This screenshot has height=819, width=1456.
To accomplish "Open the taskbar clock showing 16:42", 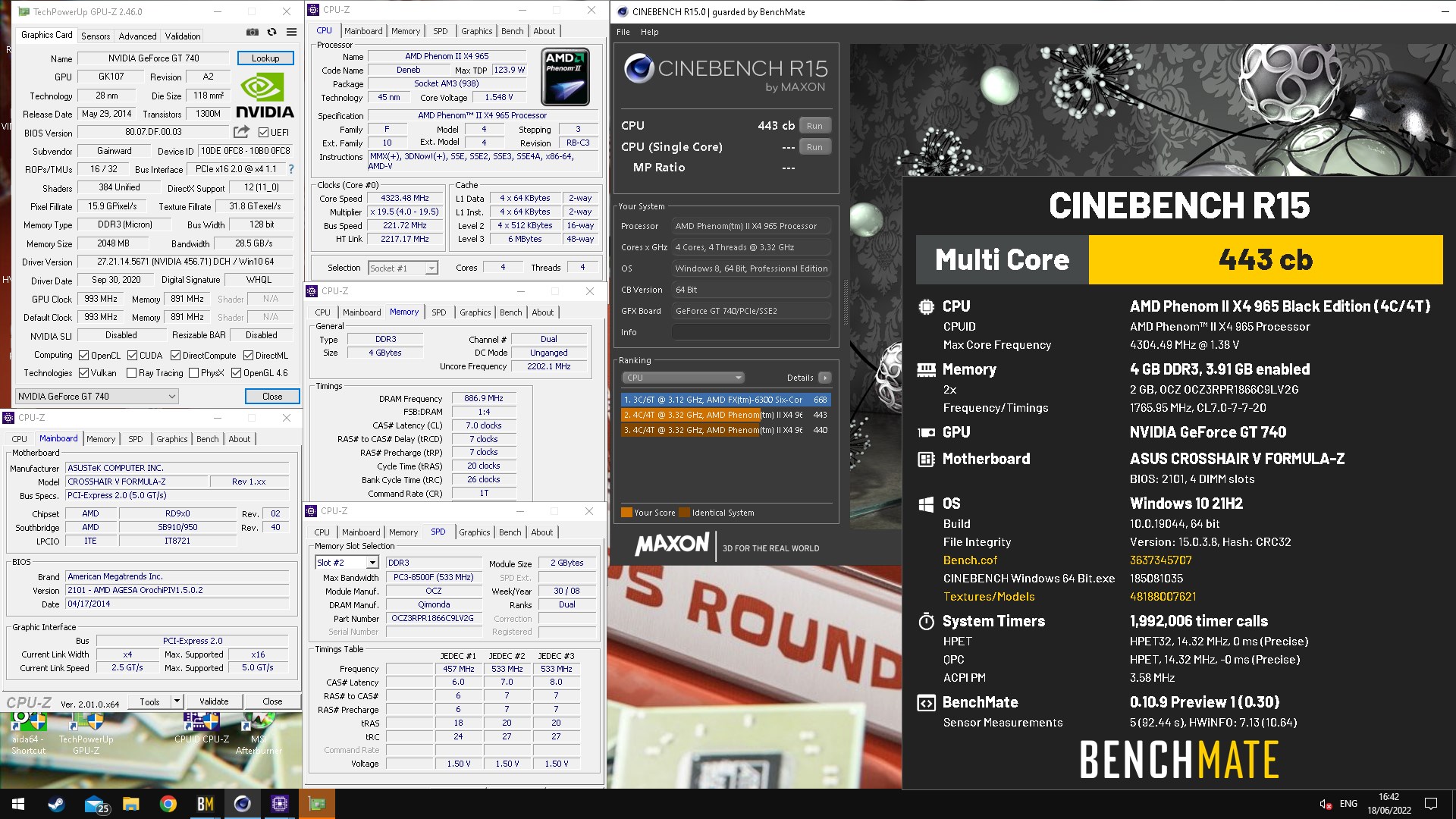I will coord(1389,804).
